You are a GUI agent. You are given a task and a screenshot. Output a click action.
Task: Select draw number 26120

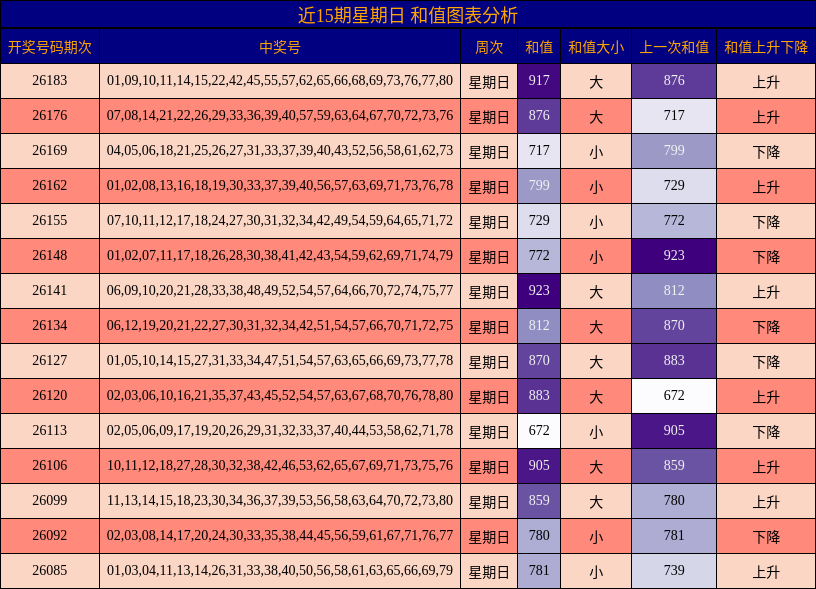[49, 395]
